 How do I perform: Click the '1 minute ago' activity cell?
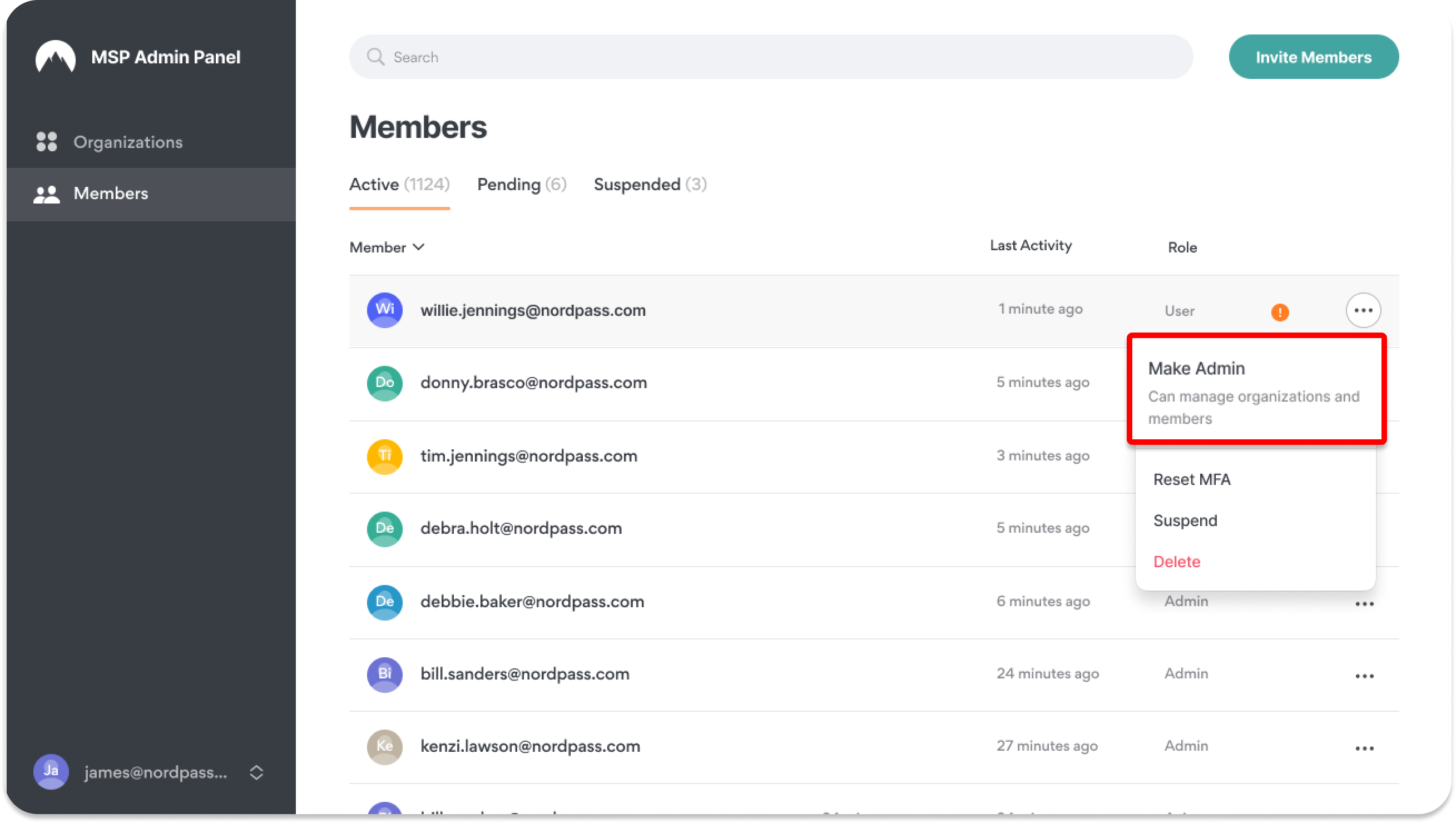pyautogui.click(x=1040, y=309)
